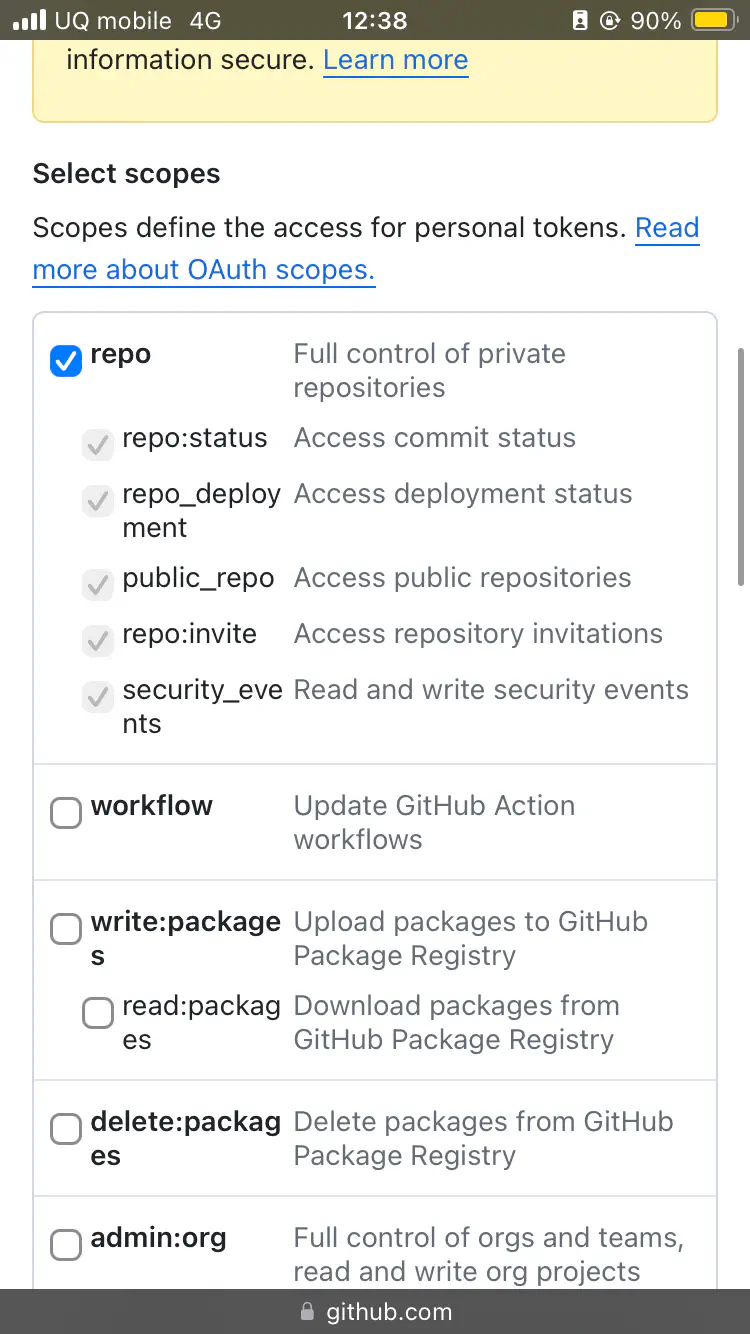The image size is (750, 1334).
Task: Tap the rotation lock status icon
Action: pos(610,20)
